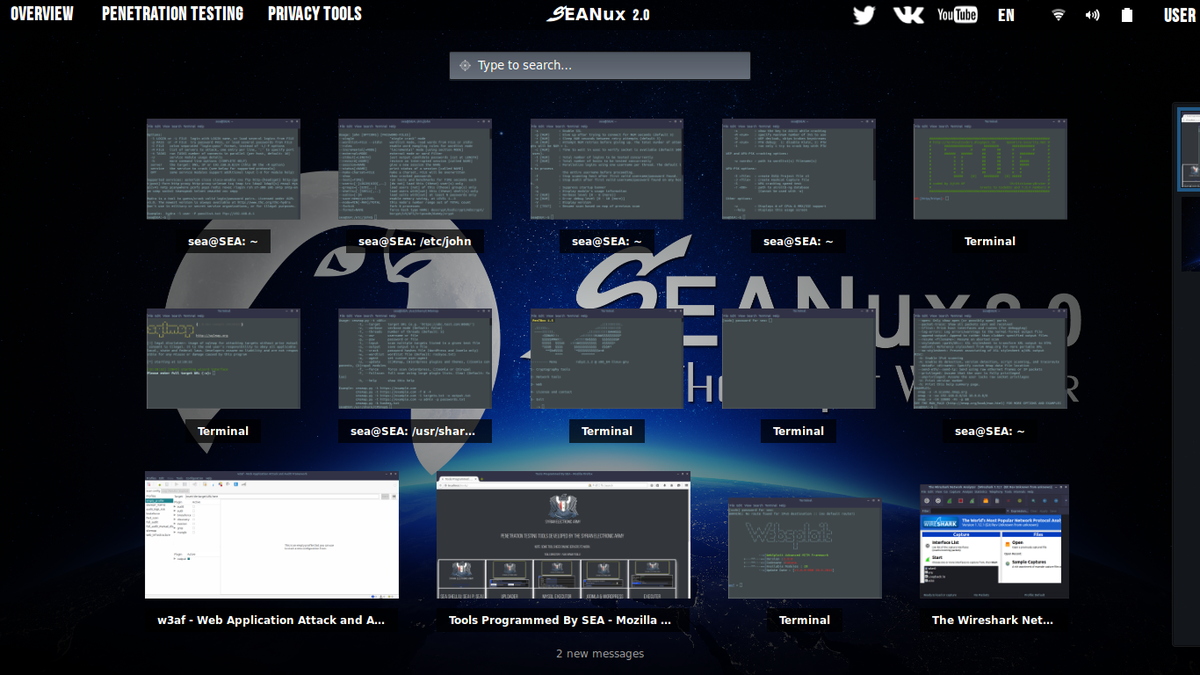Switch keyboard layout via EN indicator
This screenshot has width=1200, height=675.
coord(1006,15)
